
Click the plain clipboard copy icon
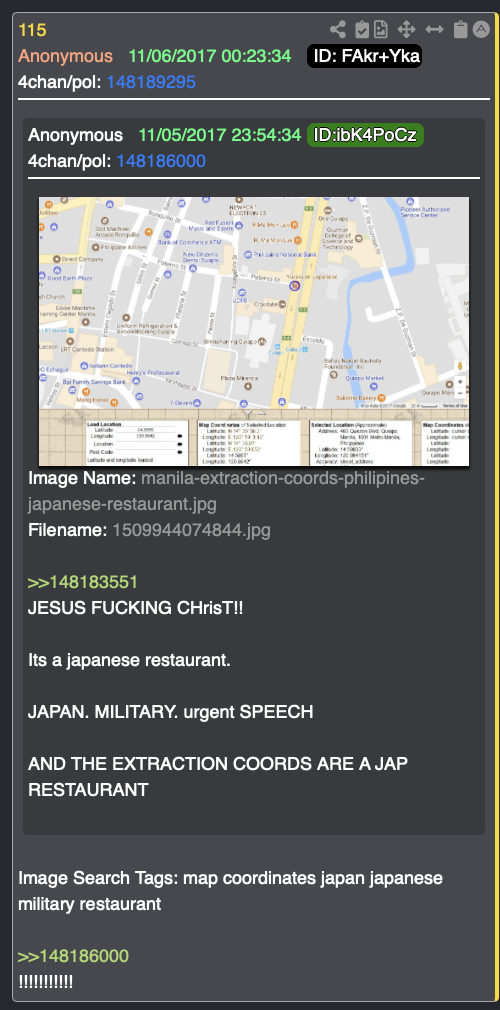[460, 29]
